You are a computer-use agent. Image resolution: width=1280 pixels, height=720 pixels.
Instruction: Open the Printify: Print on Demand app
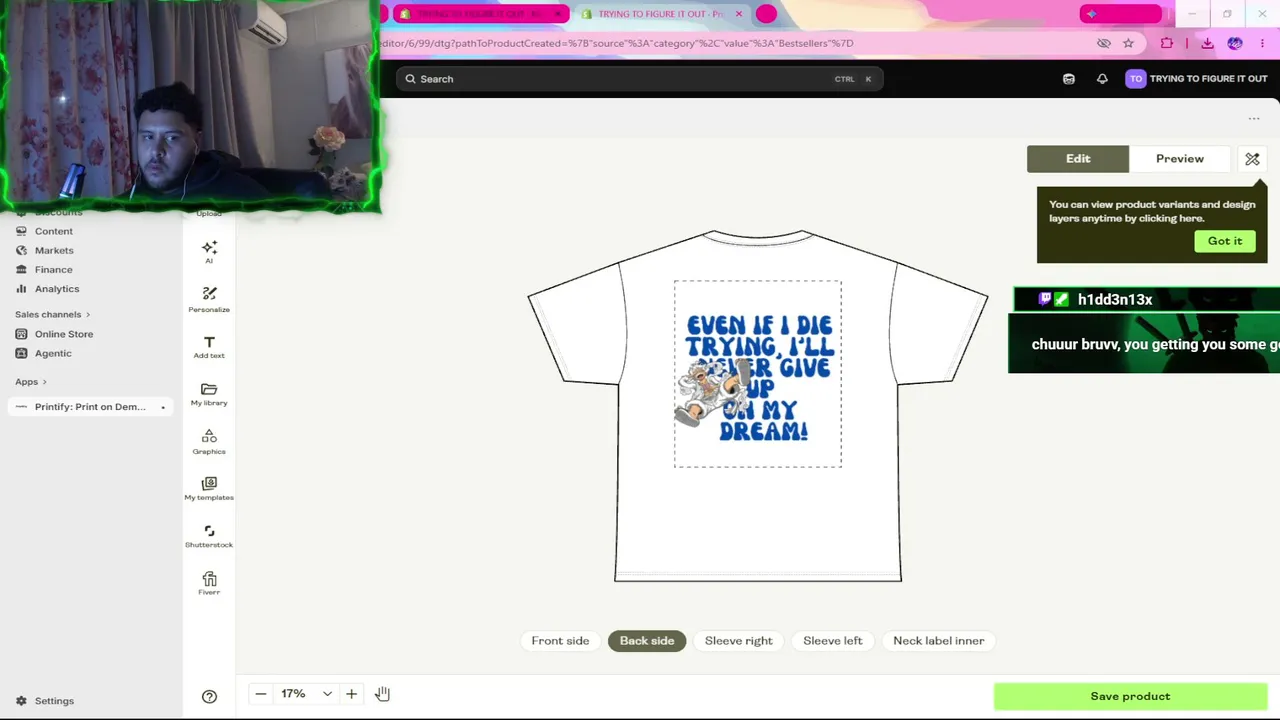click(x=90, y=407)
